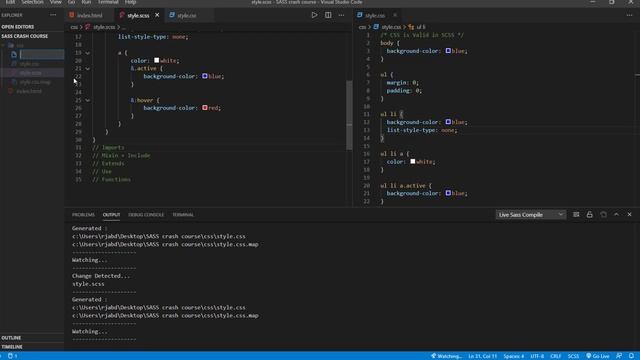
Task: Click white color swatch in style.scss line 20
Action: (x=157, y=60)
